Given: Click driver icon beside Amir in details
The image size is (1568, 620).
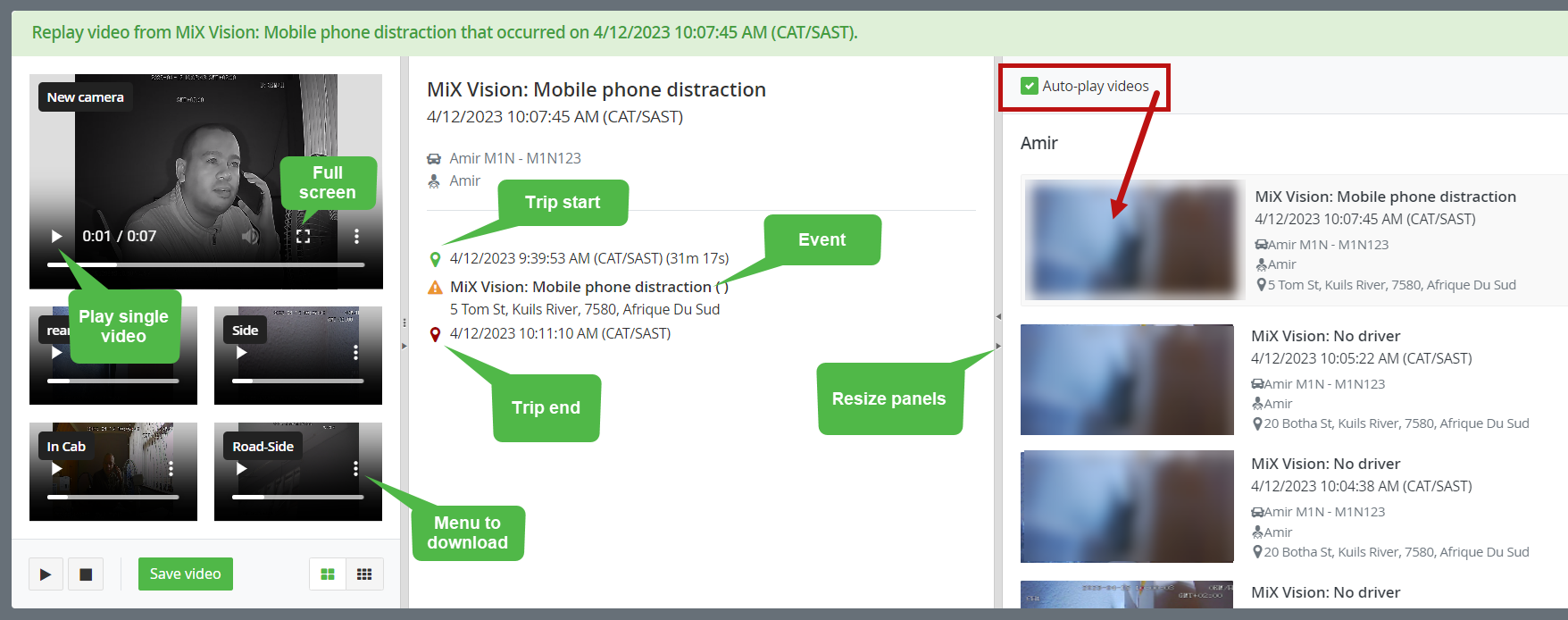Looking at the screenshot, I should click(x=434, y=180).
